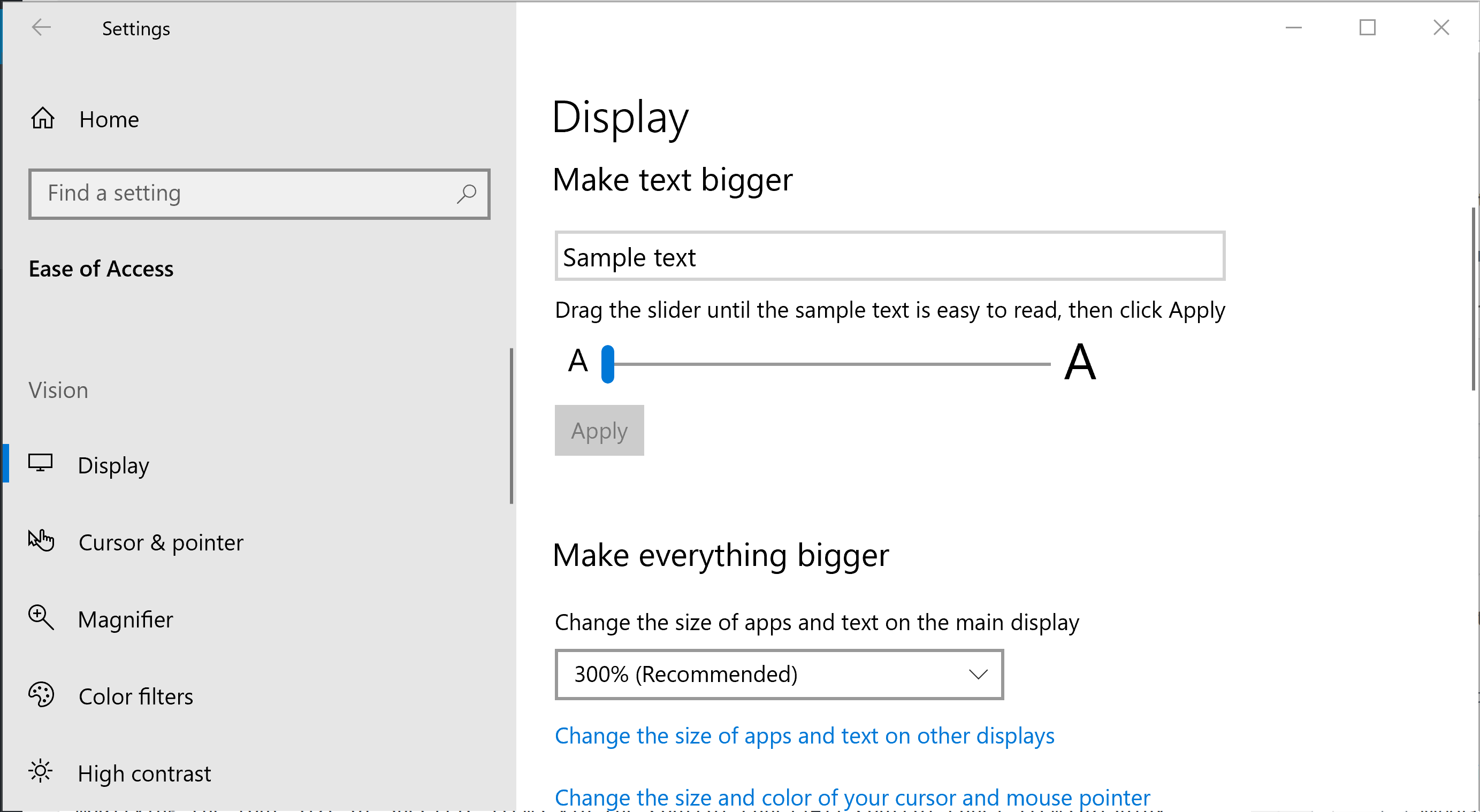Screen dimensions: 1480x812
Task: Select Display menu item in Vision section
Action: 114,465
